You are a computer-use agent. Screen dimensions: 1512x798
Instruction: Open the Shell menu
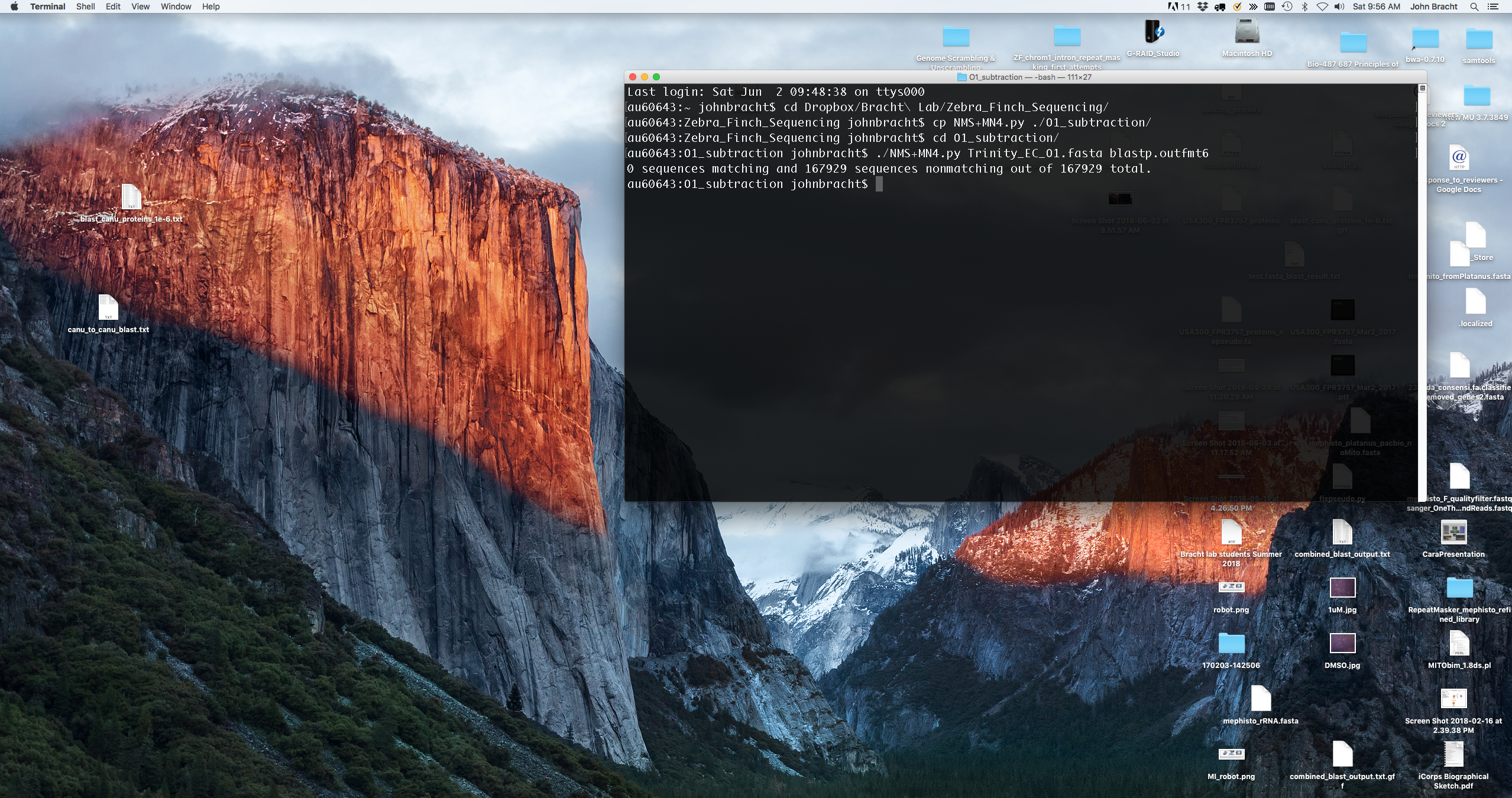click(86, 7)
